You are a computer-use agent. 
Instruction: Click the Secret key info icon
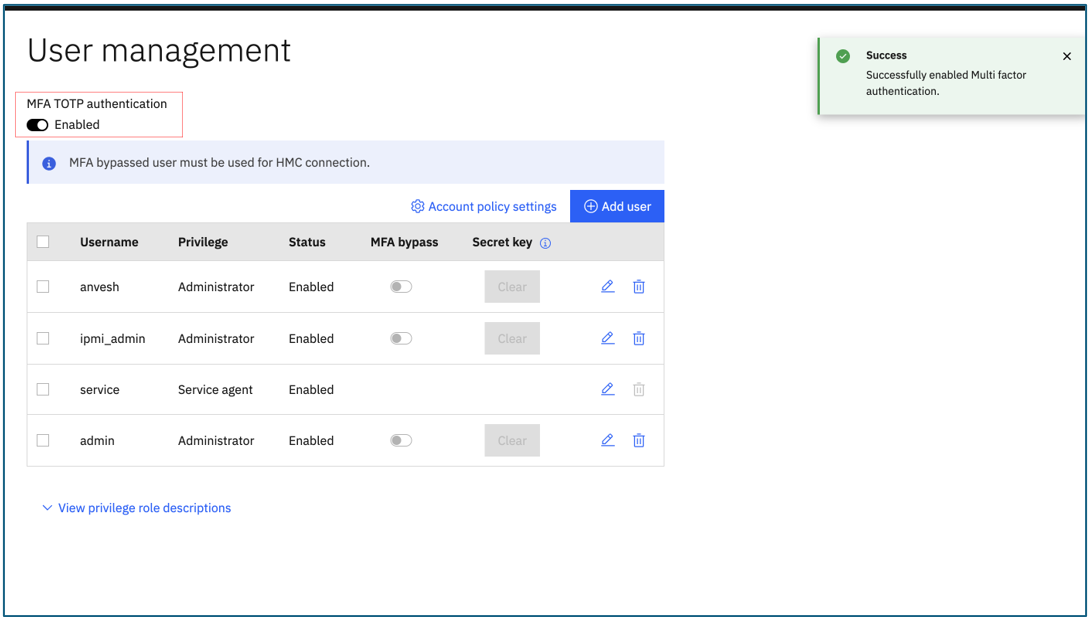545,242
